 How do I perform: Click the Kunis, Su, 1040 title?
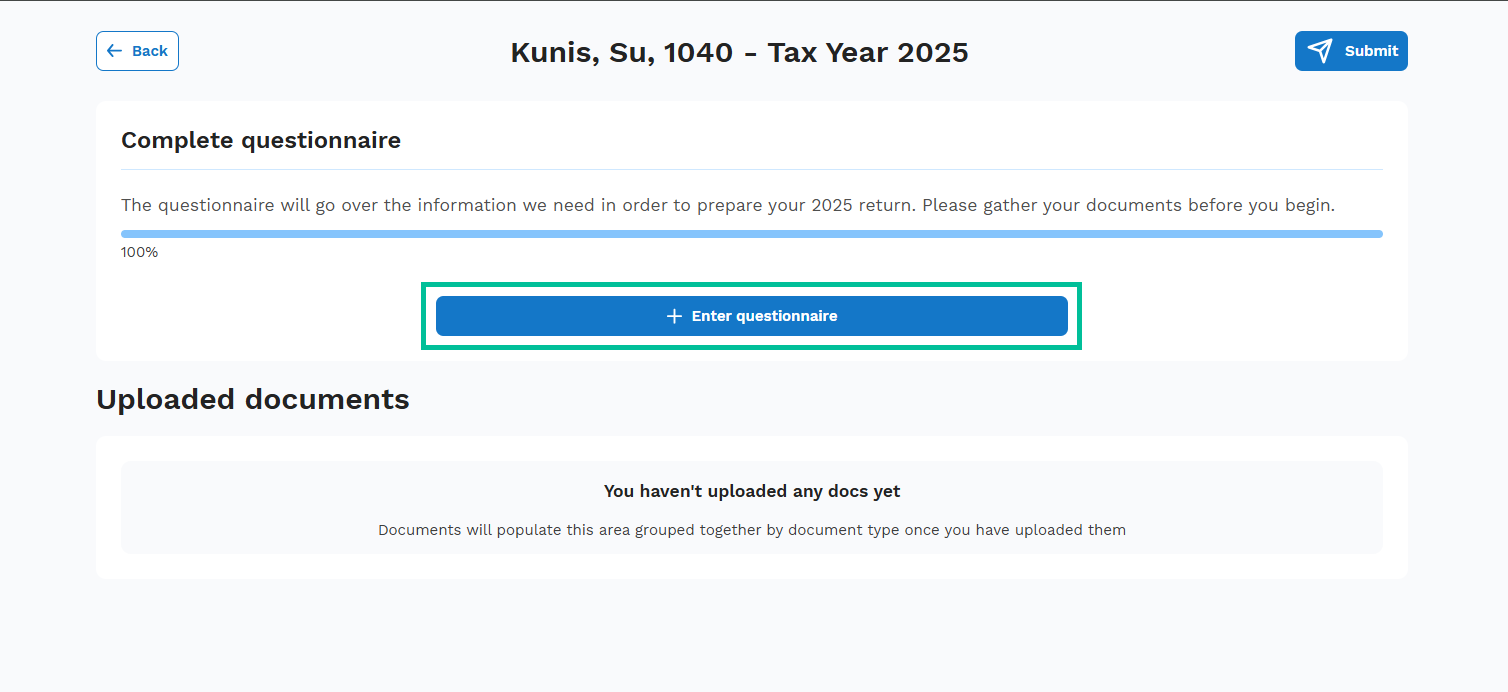point(739,52)
